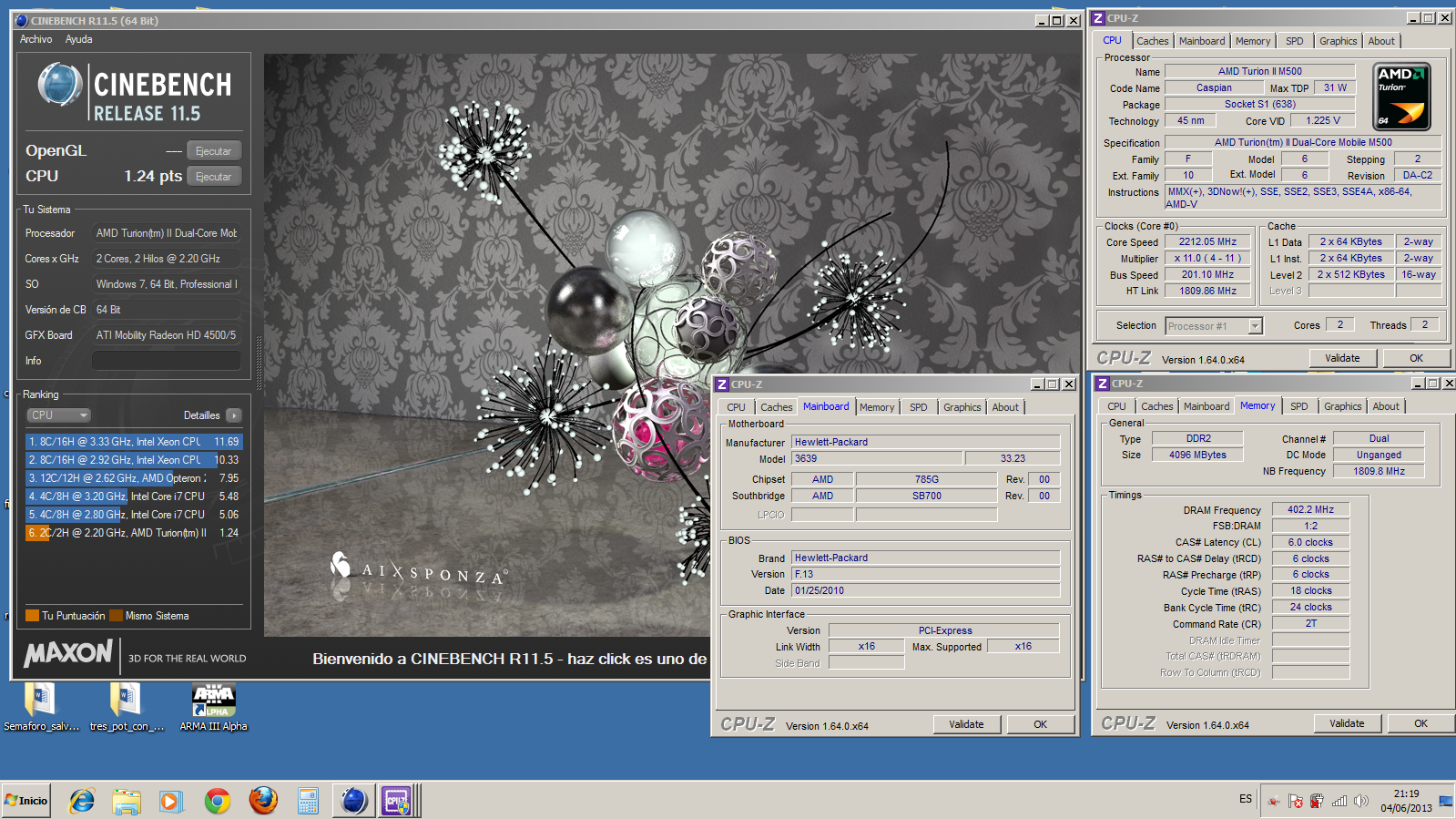Screen dimensions: 1456x819
Task: Open Memory tab in Mainboard CPU-Z window
Action: tap(877, 407)
